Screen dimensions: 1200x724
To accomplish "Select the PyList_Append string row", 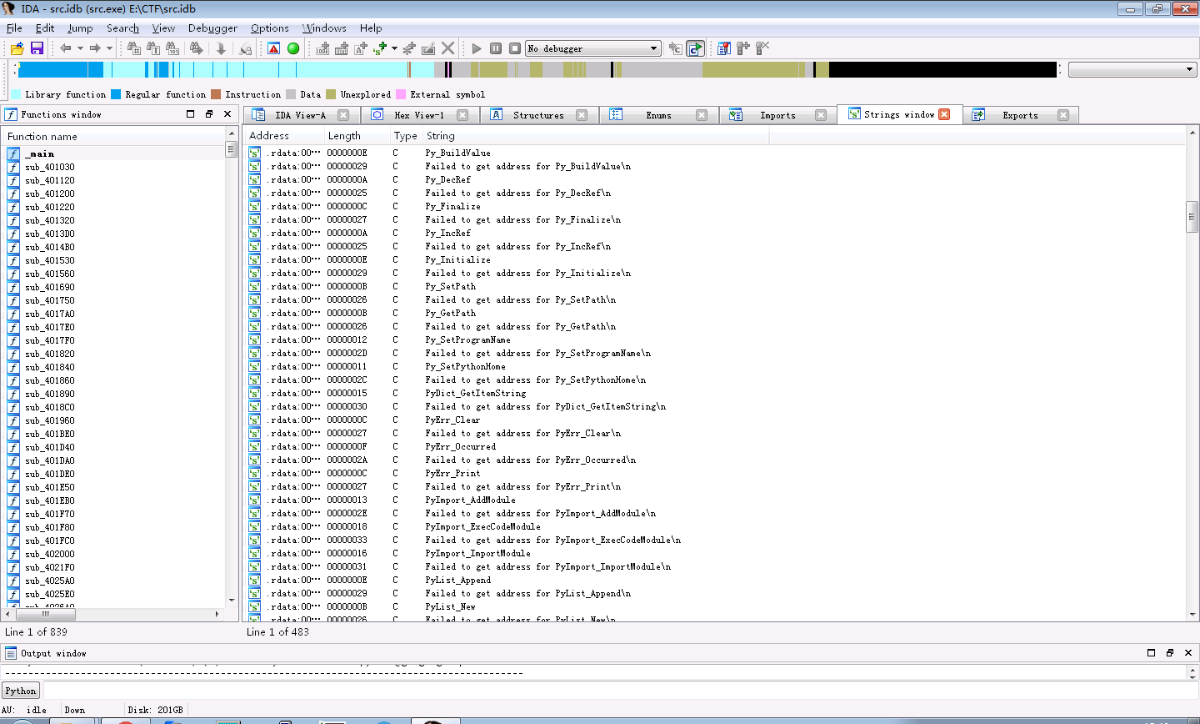I will click(716, 580).
